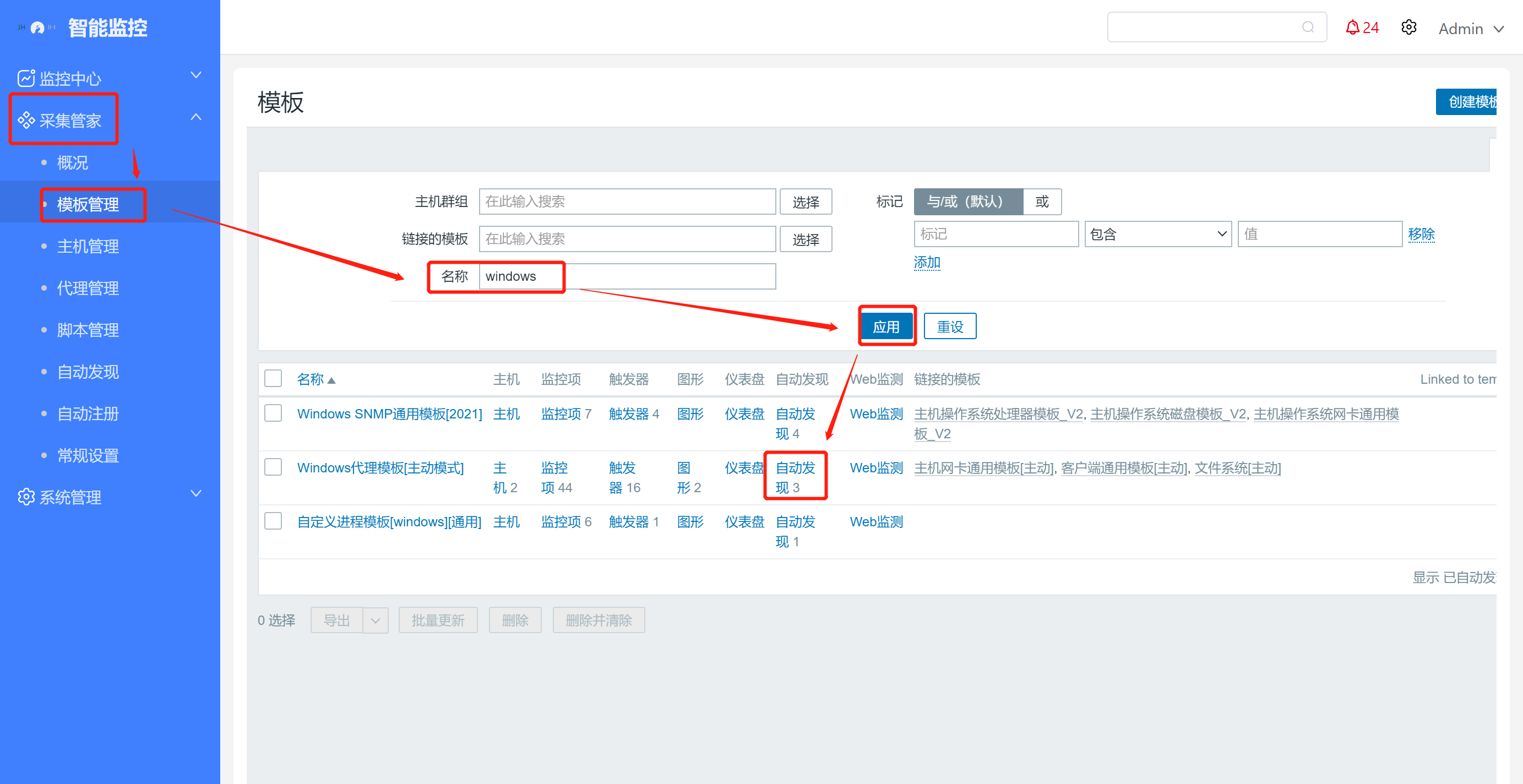Focus the 标记 tag name input
Viewport: 1523px width, 784px height.
click(996, 234)
